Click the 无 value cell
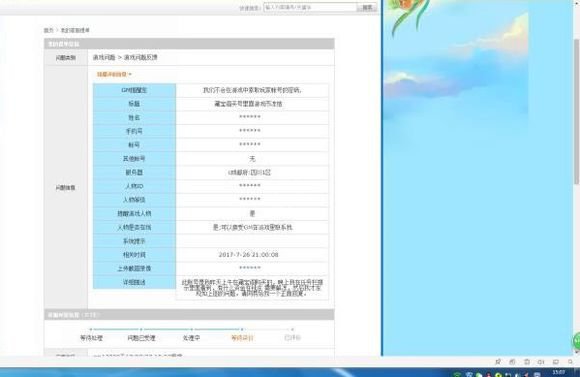 tap(252, 159)
